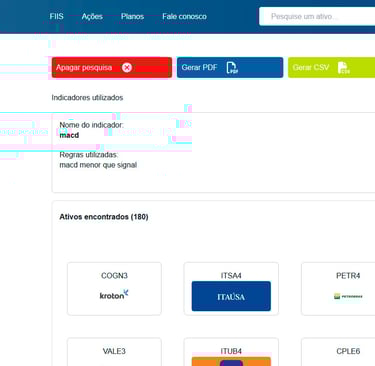Open the Ações menu item
Image resolution: width=375 pixels, height=366 pixels.
[92, 16]
